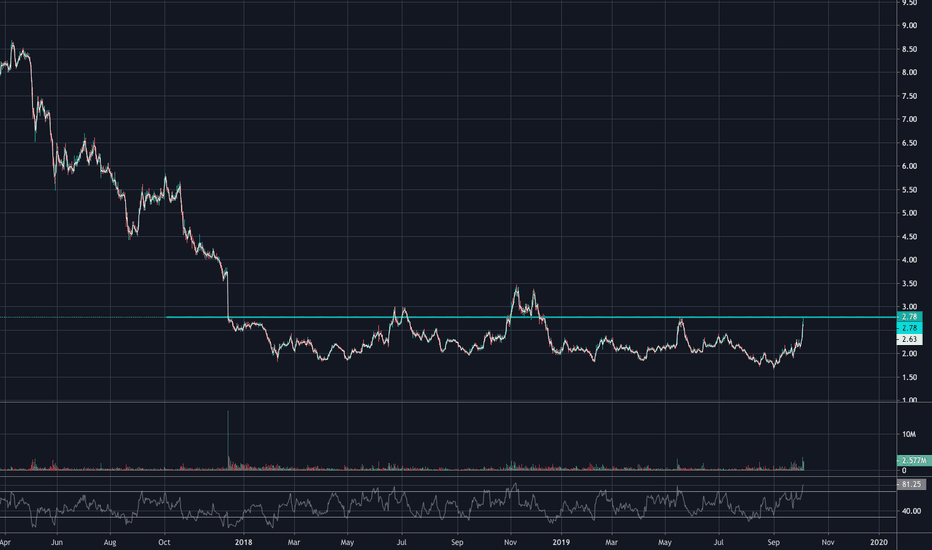This screenshot has width=932, height=550.
Task: Click the 3.00 price axis label
Action: (x=909, y=307)
